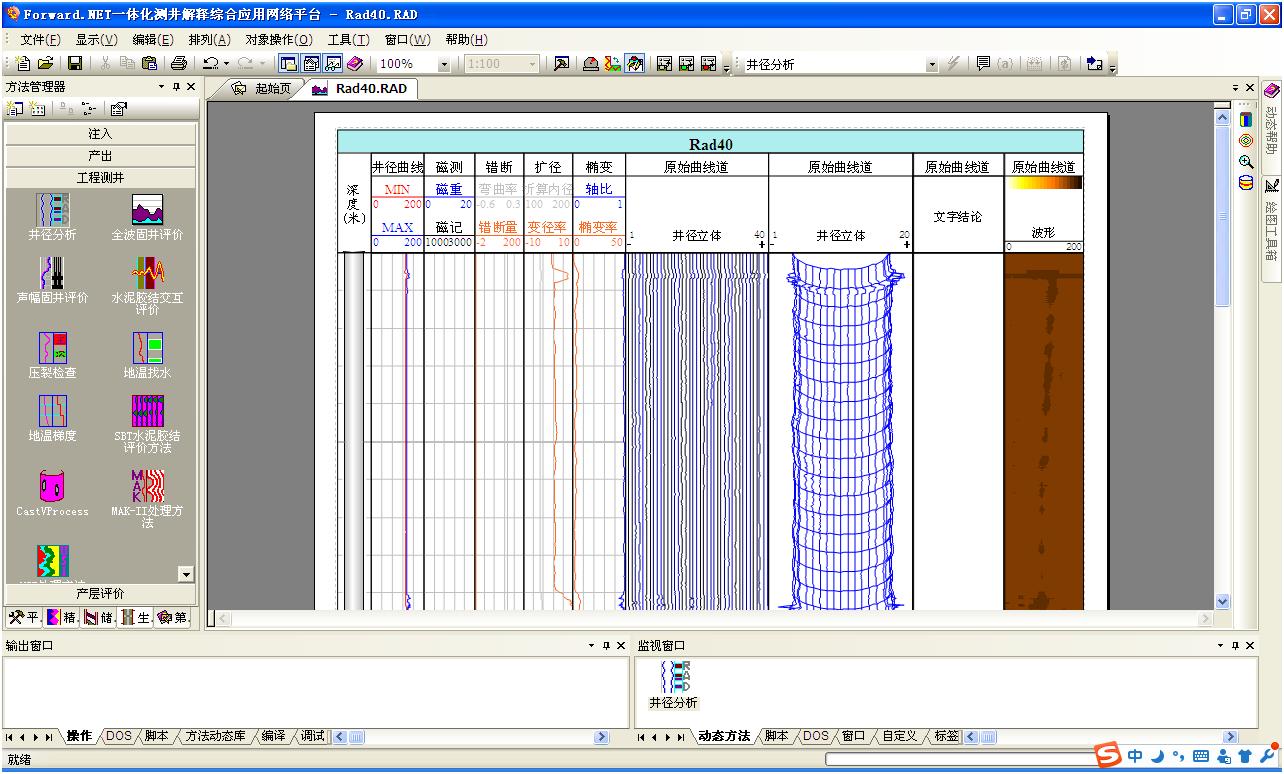The image size is (1284, 774).
Task: Click the Chinese 中 input method tray icon
Action: [1135, 756]
